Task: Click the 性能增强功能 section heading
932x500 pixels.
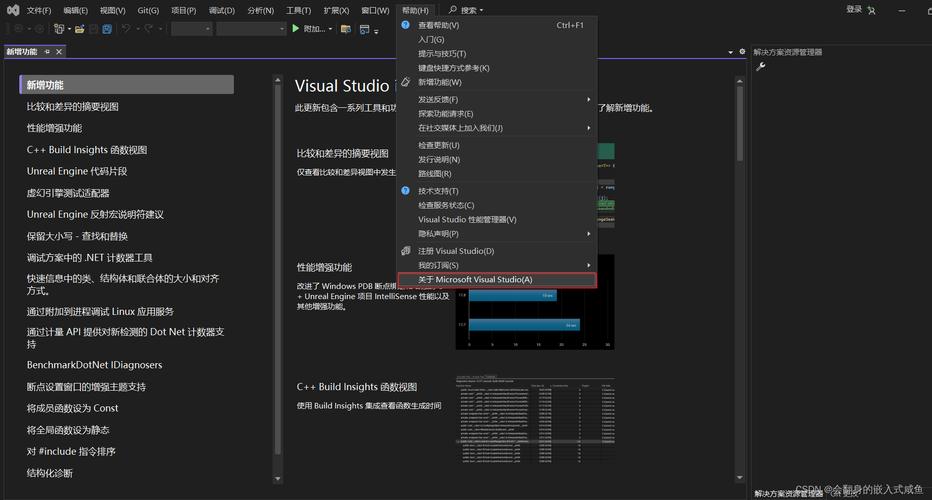Action: click(324, 268)
